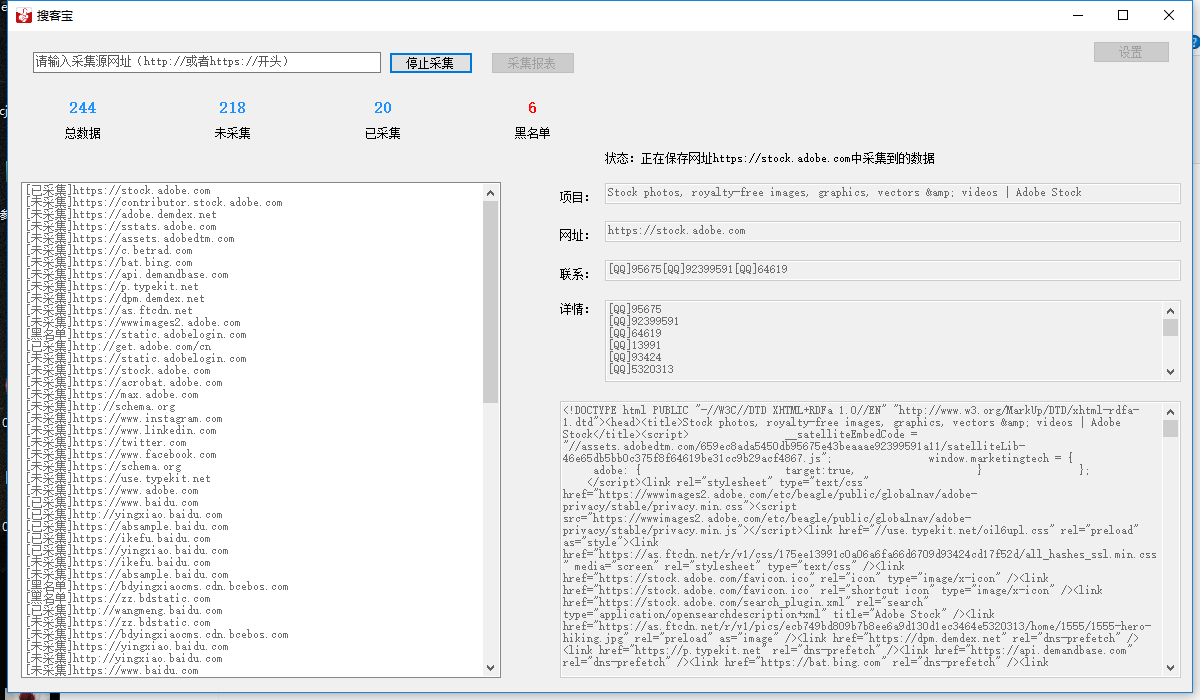Screen dimensions: 1200x700
Task: Select [黑名单]https://static.adobelogin.com row
Action: click(254, 334)
